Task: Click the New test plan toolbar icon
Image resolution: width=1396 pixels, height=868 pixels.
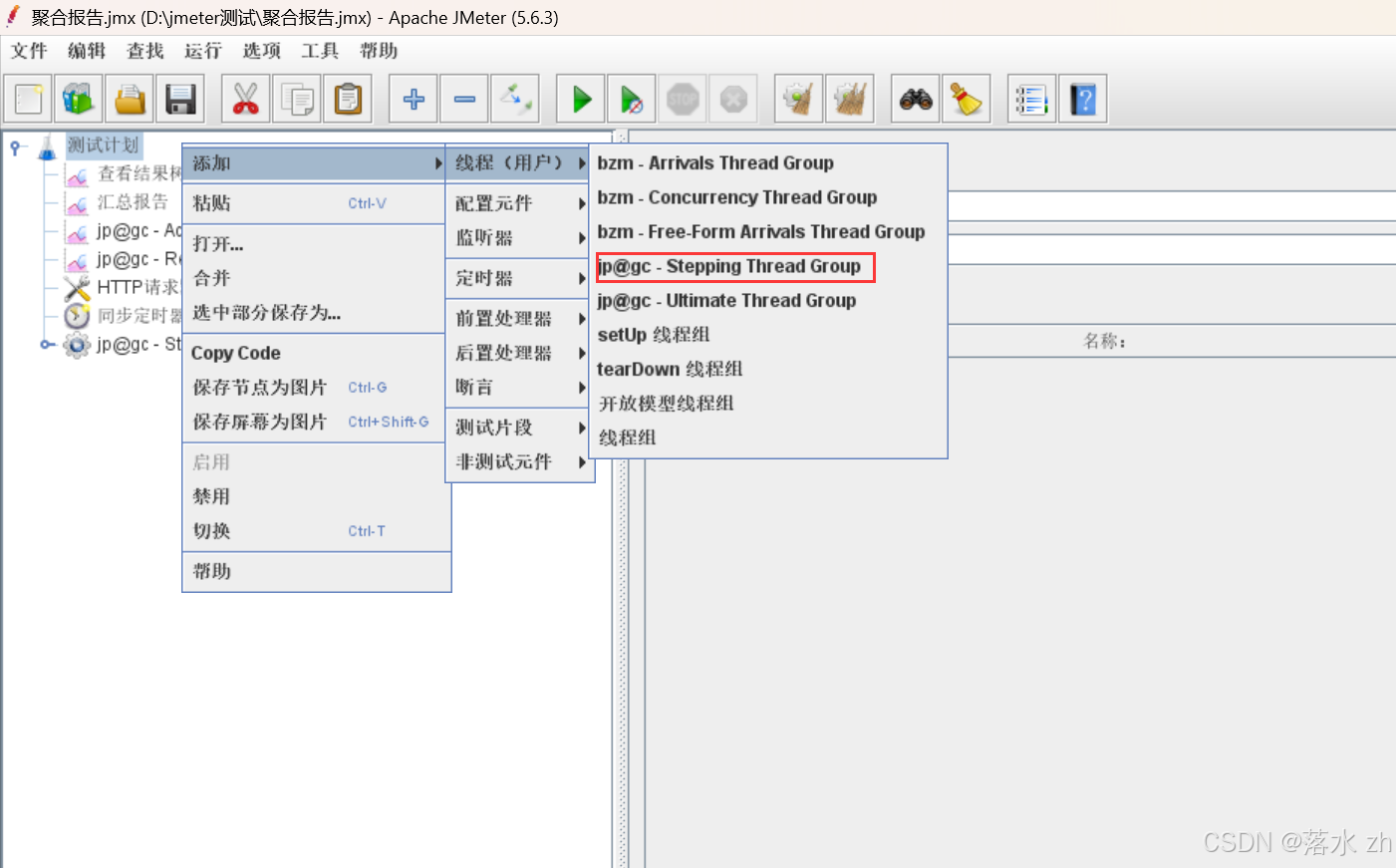Action: (29, 99)
